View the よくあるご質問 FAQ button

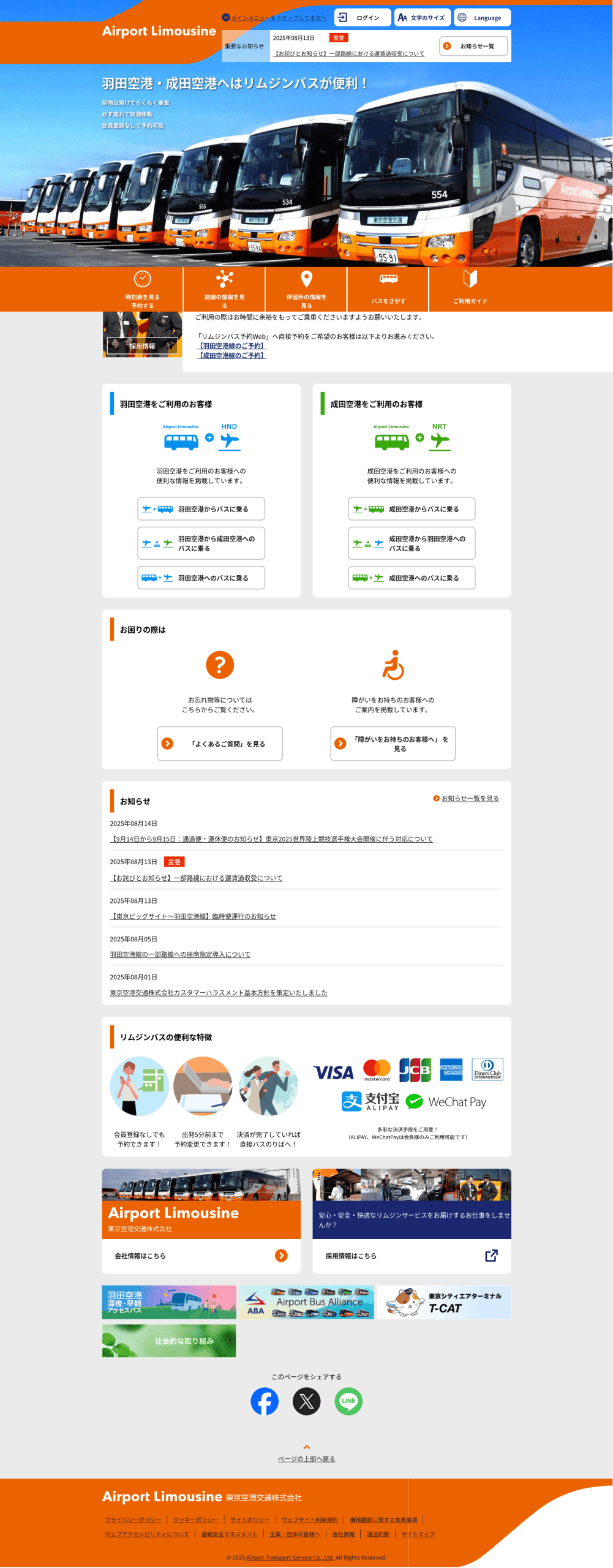220,744
